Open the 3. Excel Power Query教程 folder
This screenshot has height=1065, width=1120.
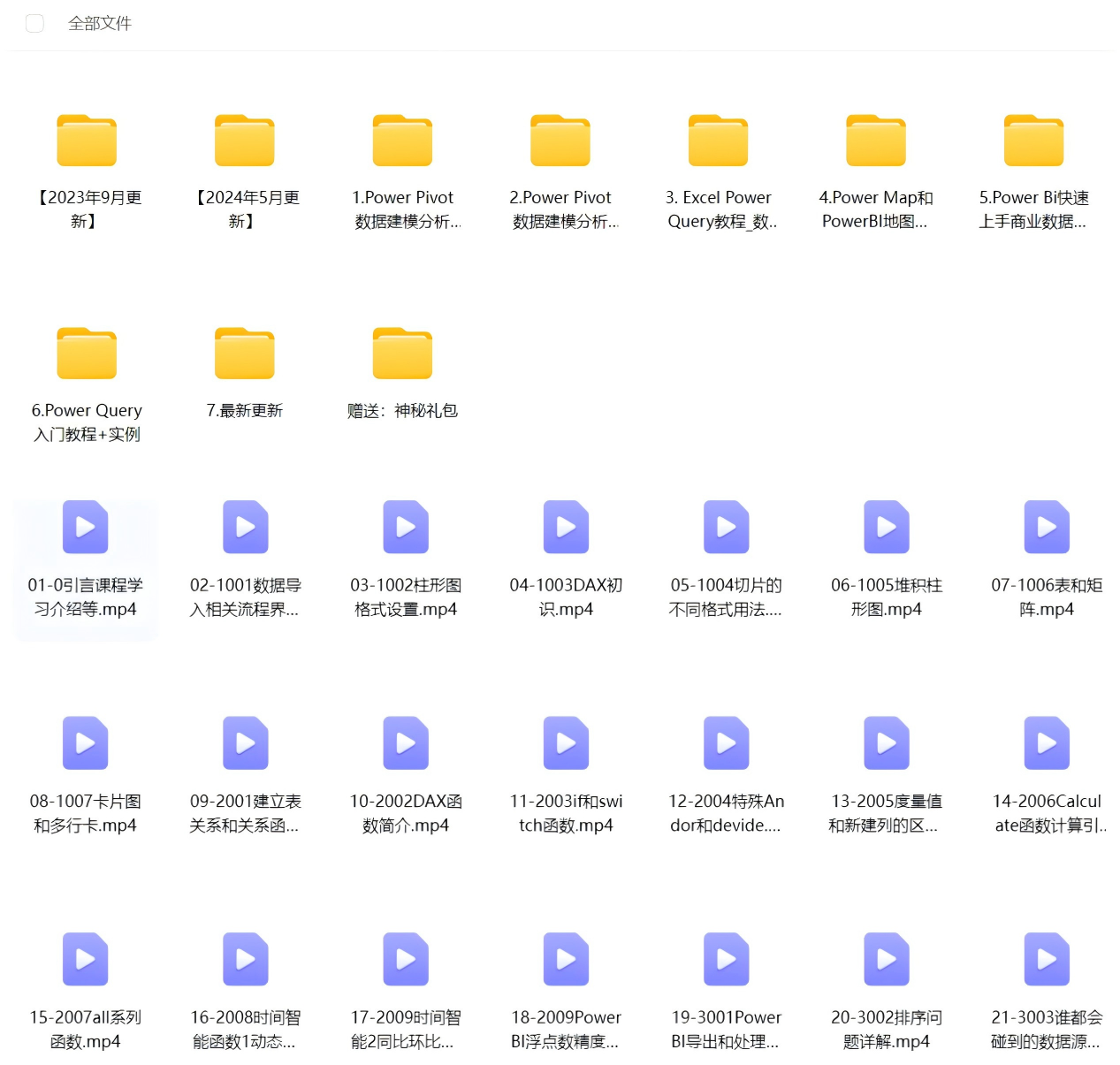718,141
